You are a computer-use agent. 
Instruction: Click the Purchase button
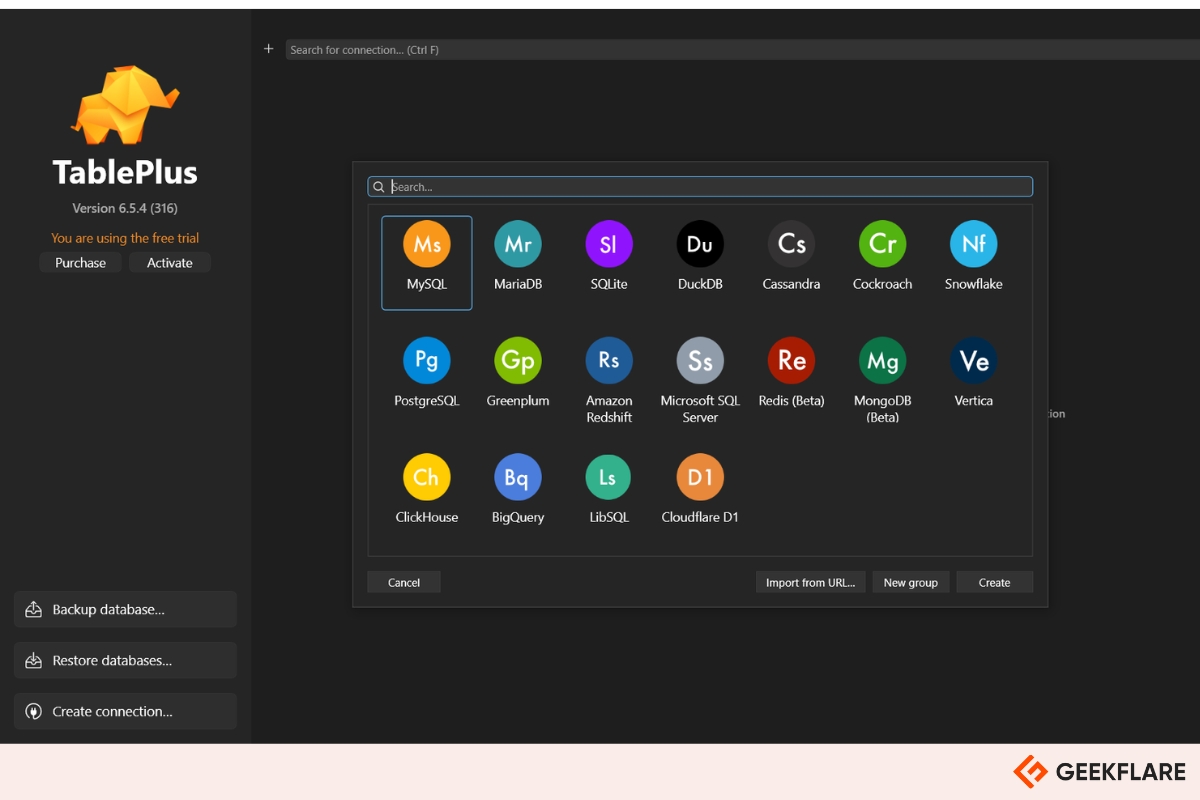[80, 263]
